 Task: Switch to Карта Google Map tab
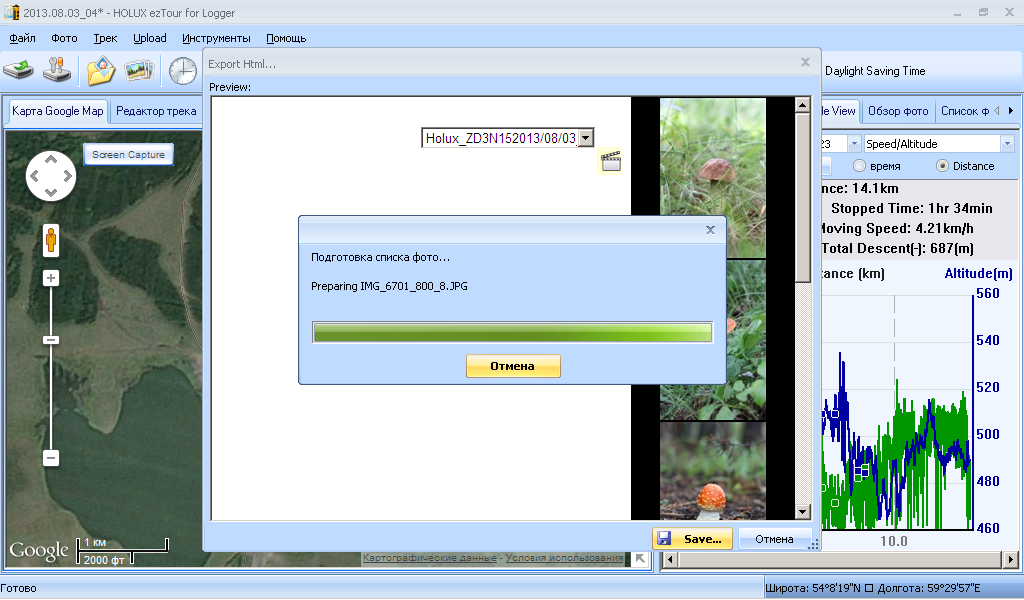click(57, 111)
